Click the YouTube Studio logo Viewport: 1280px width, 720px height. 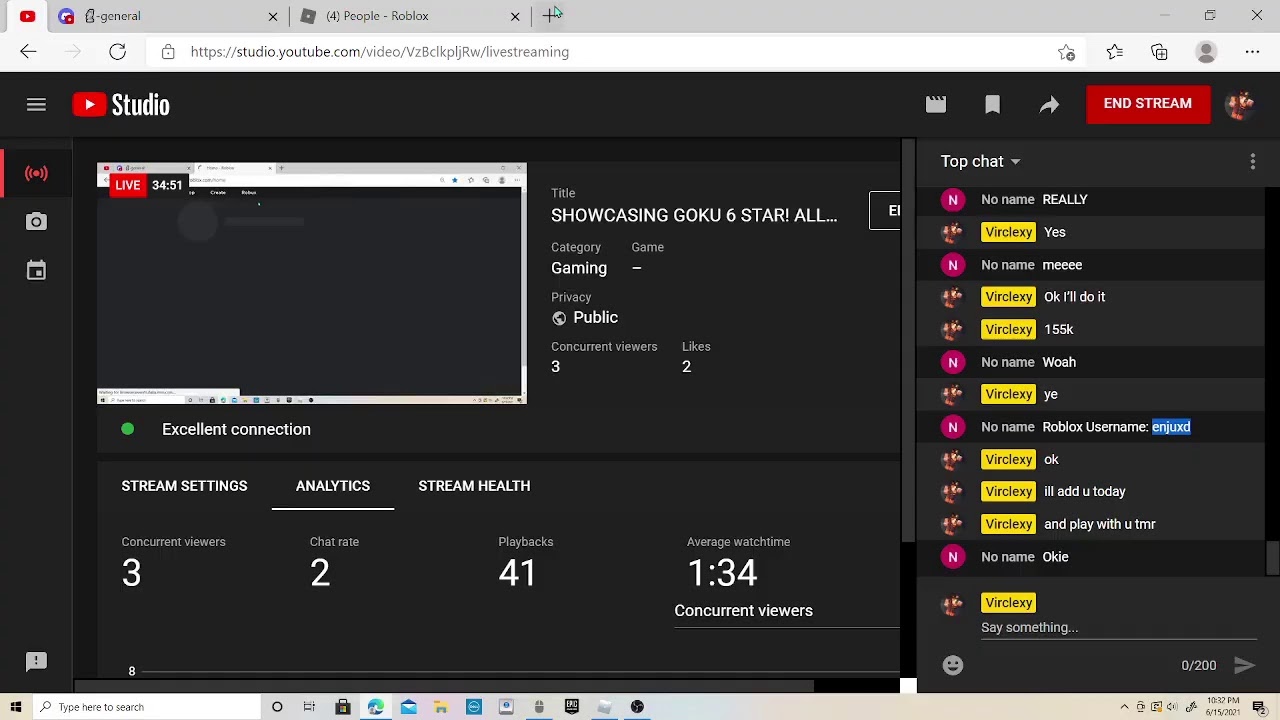[121, 104]
